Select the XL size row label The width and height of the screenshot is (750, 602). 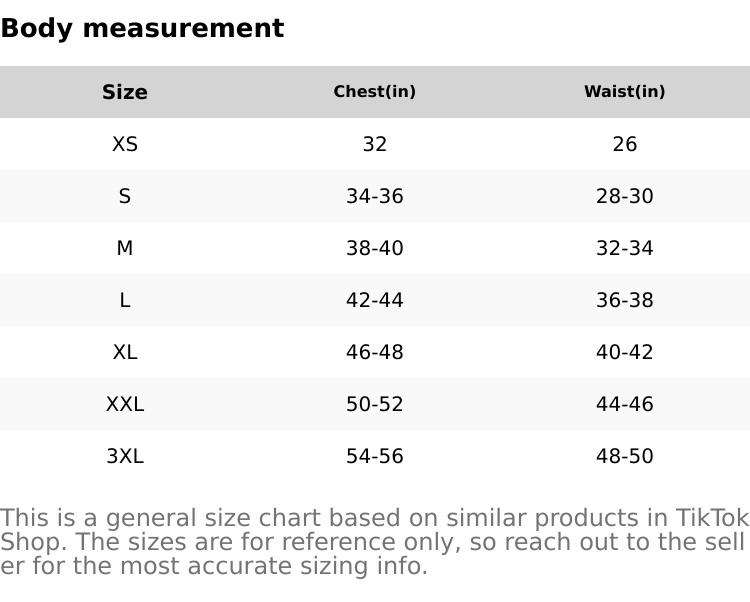(x=125, y=352)
